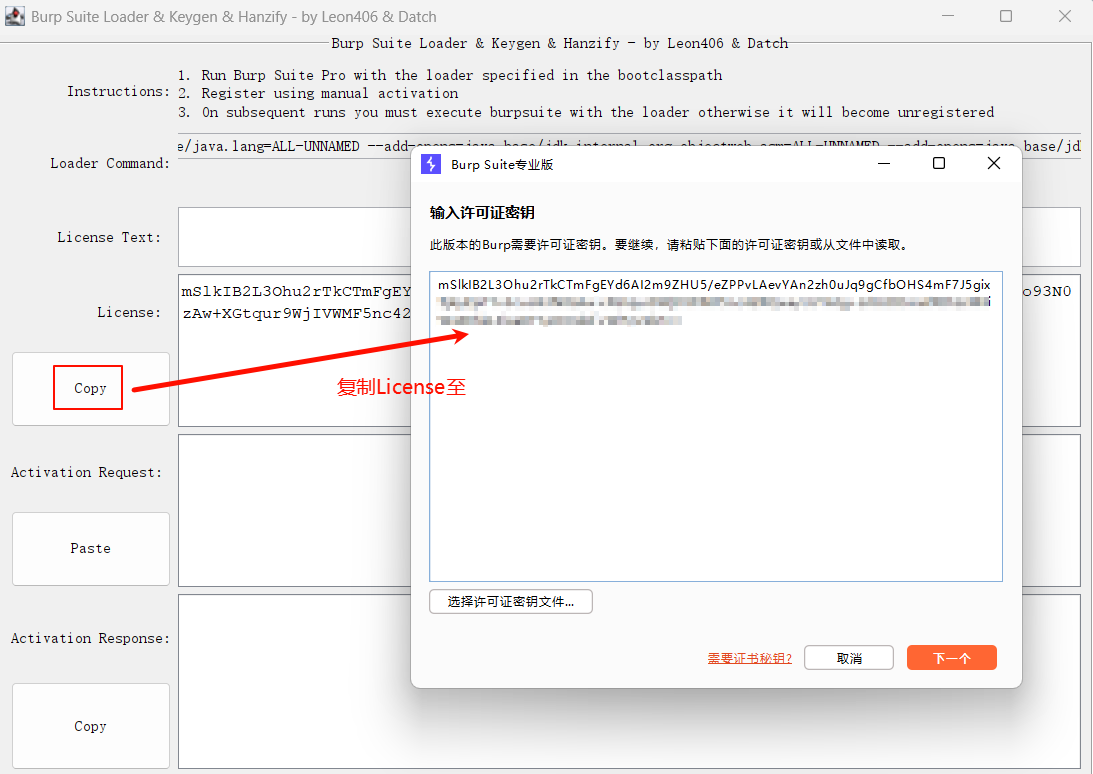The width and height of the screenshot is (1093, 774).
Task: Click the Paste button for Activation Request
Action: [91, 549]
